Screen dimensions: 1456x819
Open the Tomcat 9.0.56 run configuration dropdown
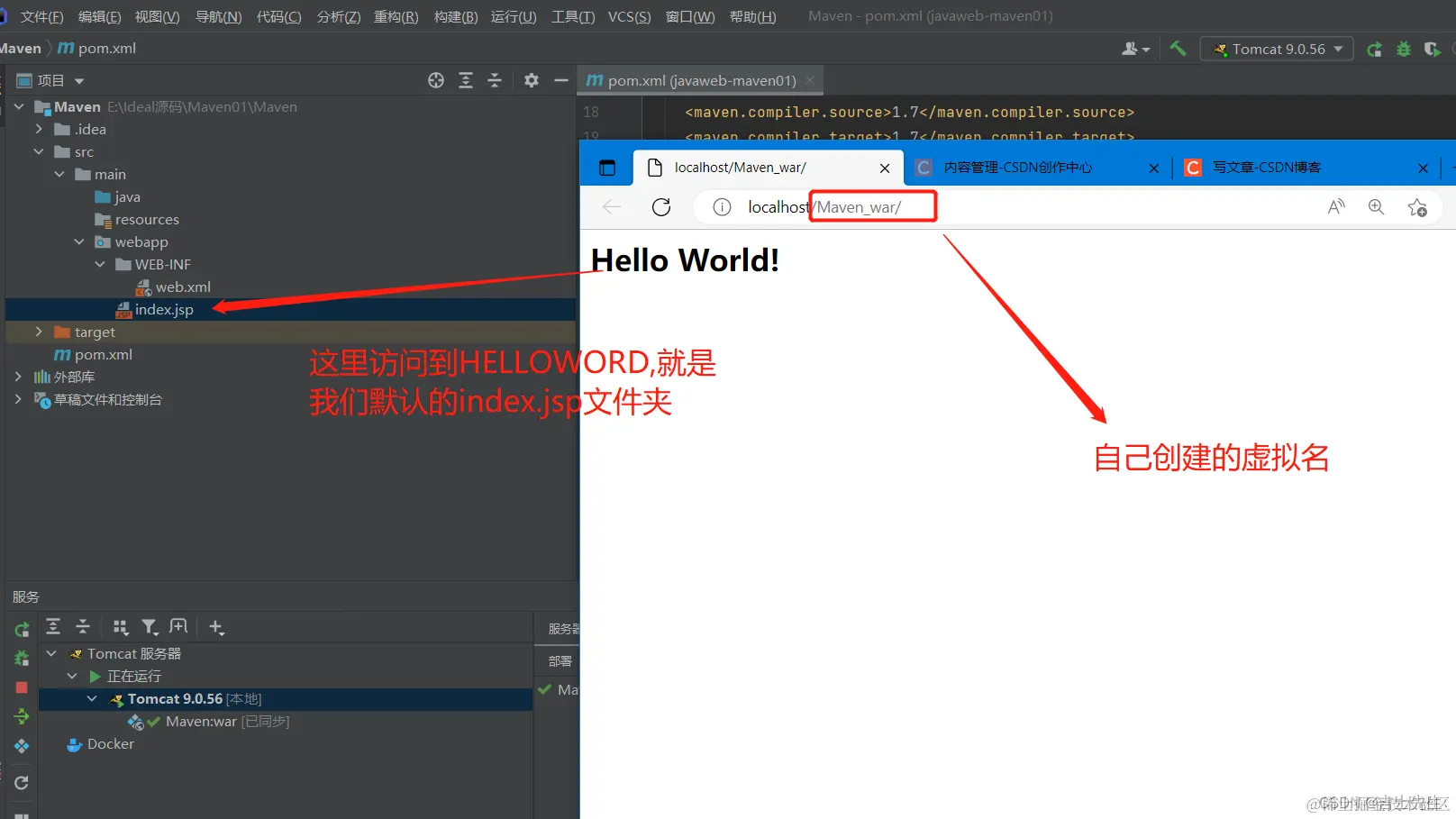[1277, 49]
